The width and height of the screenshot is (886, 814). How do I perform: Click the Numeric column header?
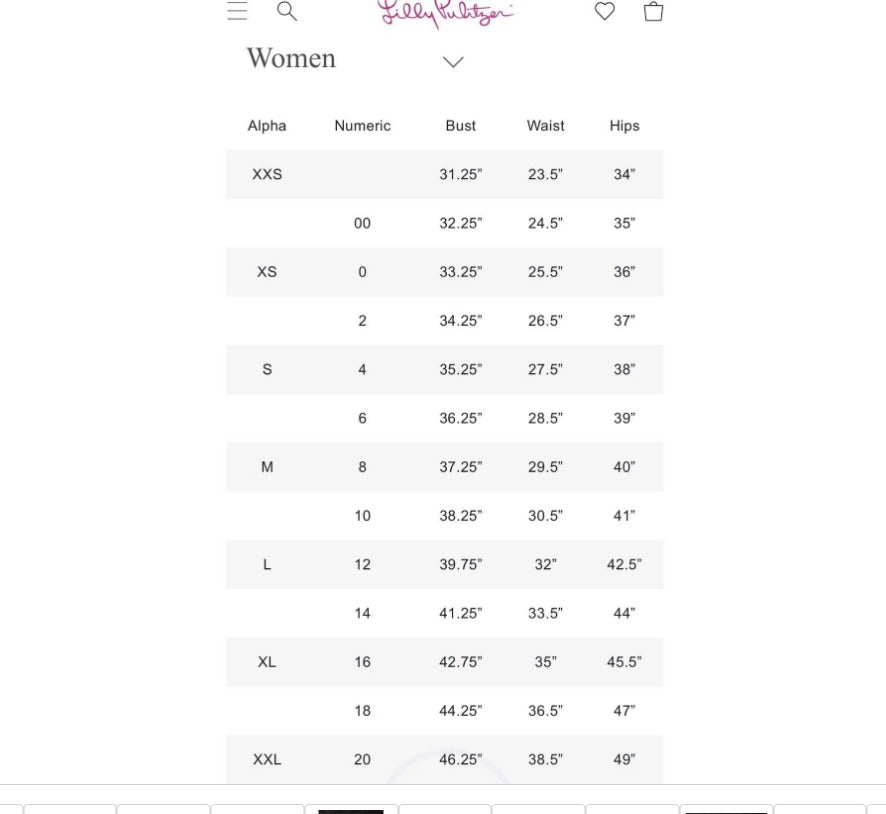click(362, 126)
